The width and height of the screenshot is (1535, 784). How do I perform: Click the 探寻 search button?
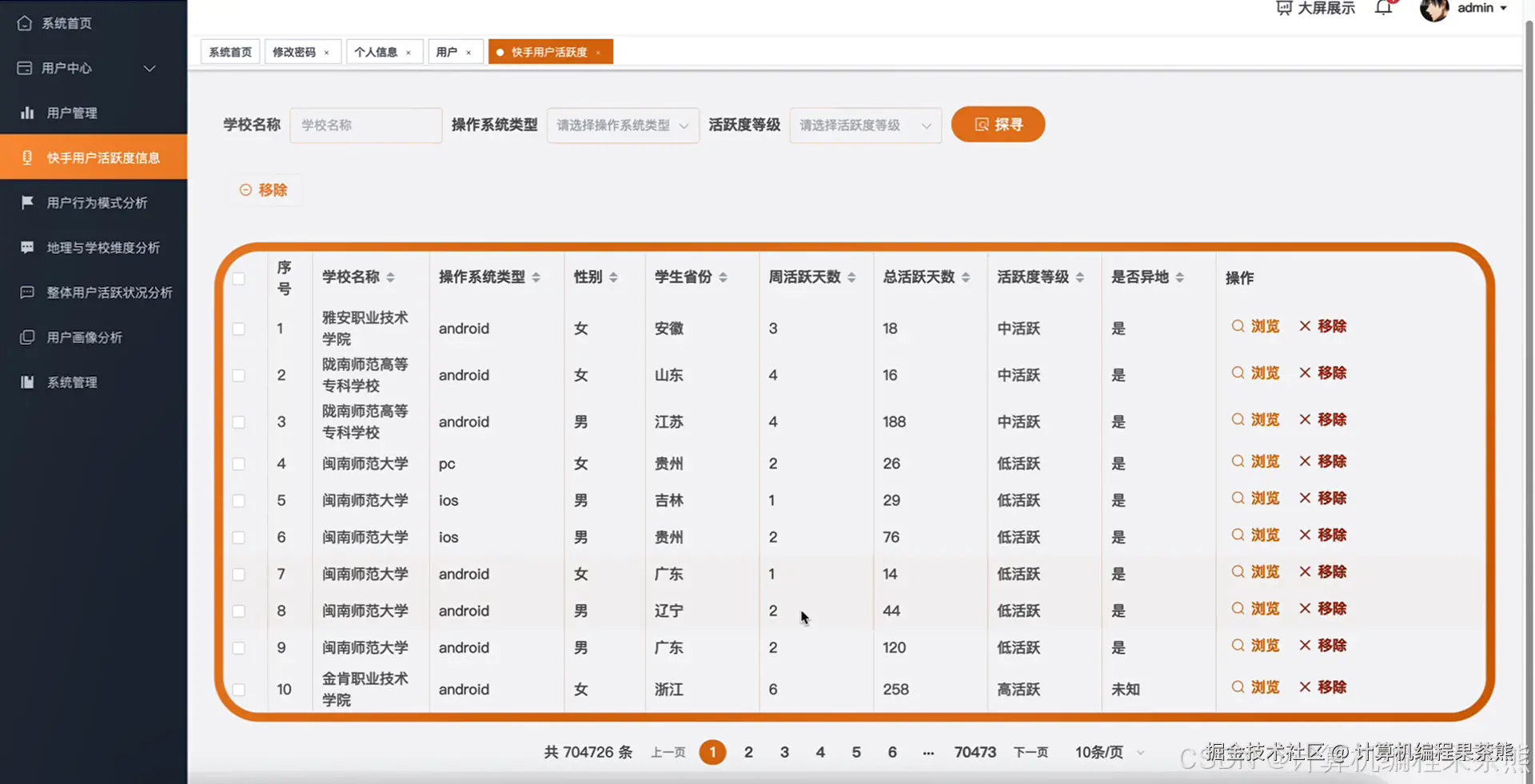point(998,125)
